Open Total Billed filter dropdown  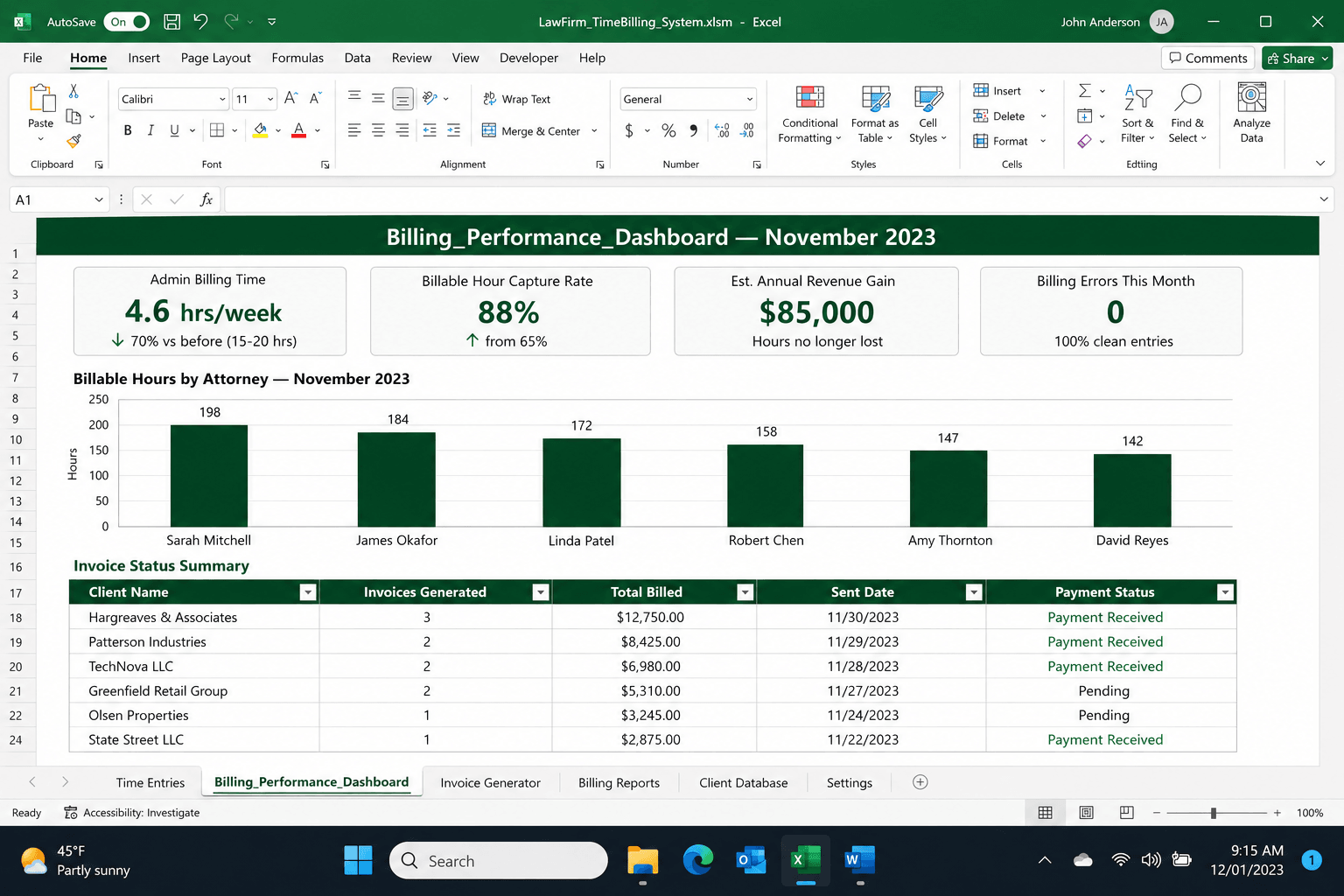(745, 592)
